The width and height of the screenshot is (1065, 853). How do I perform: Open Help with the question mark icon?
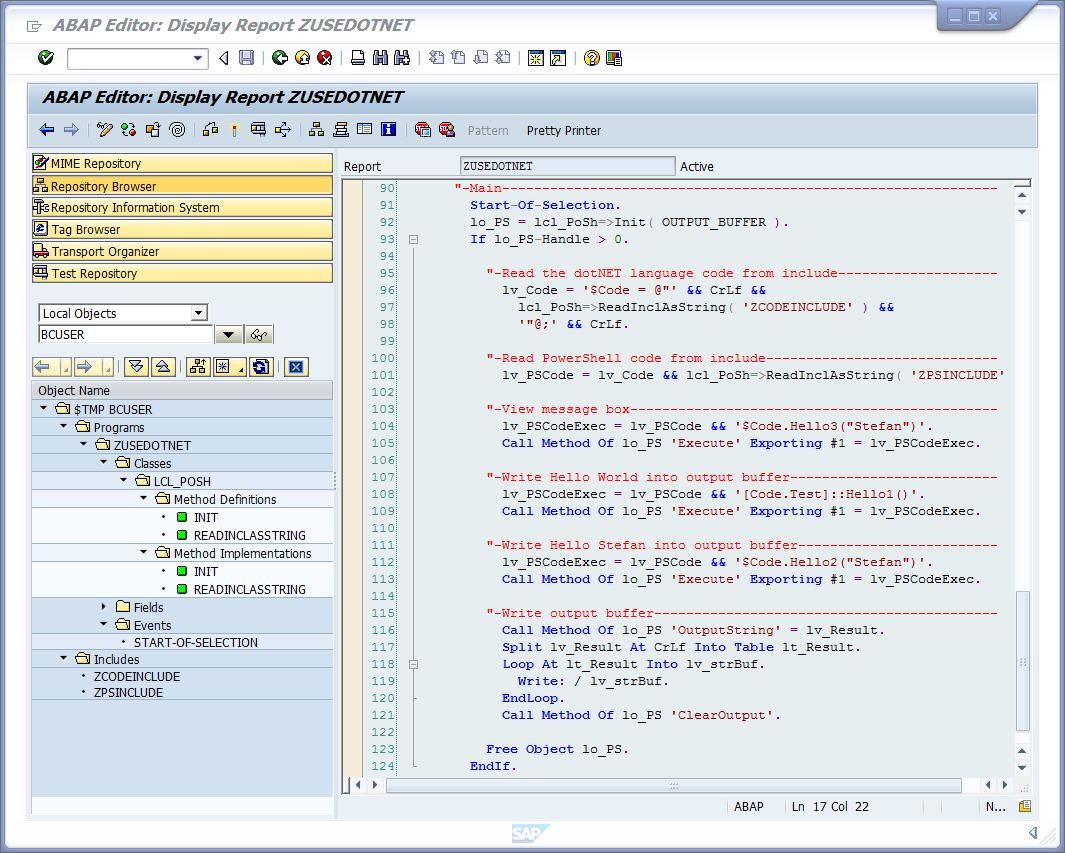(x=591, y=58)
